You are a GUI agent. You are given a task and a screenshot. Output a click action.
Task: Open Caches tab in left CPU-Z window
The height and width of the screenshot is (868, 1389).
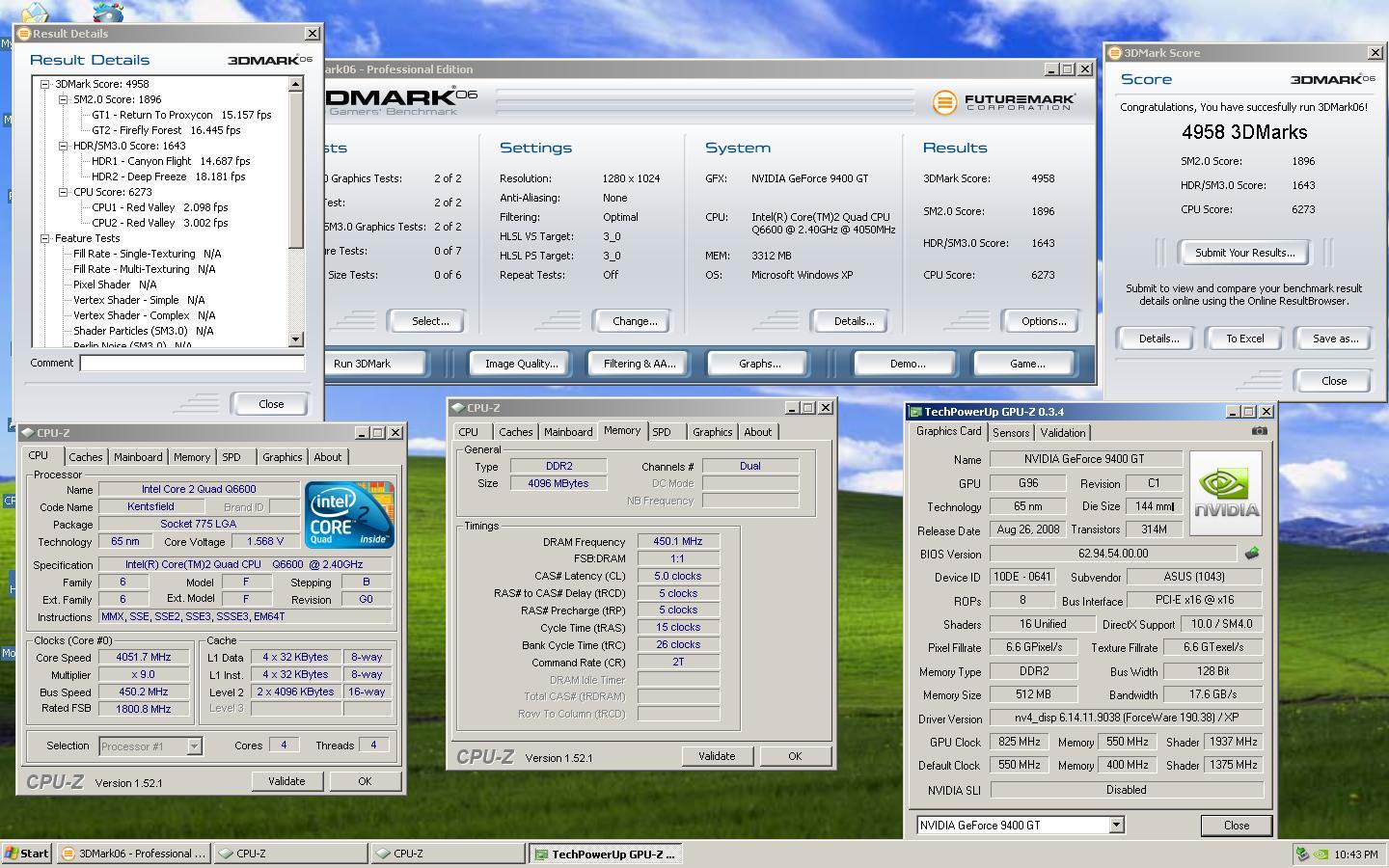tap(86, 457)
